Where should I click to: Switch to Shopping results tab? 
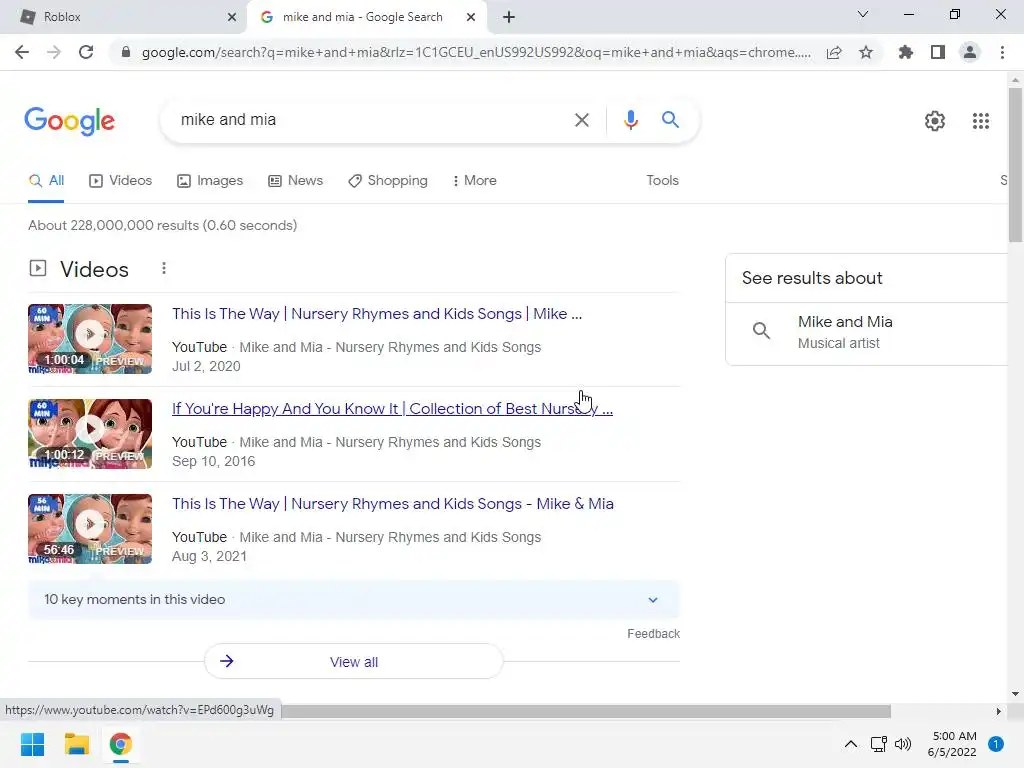click(388, 181)
